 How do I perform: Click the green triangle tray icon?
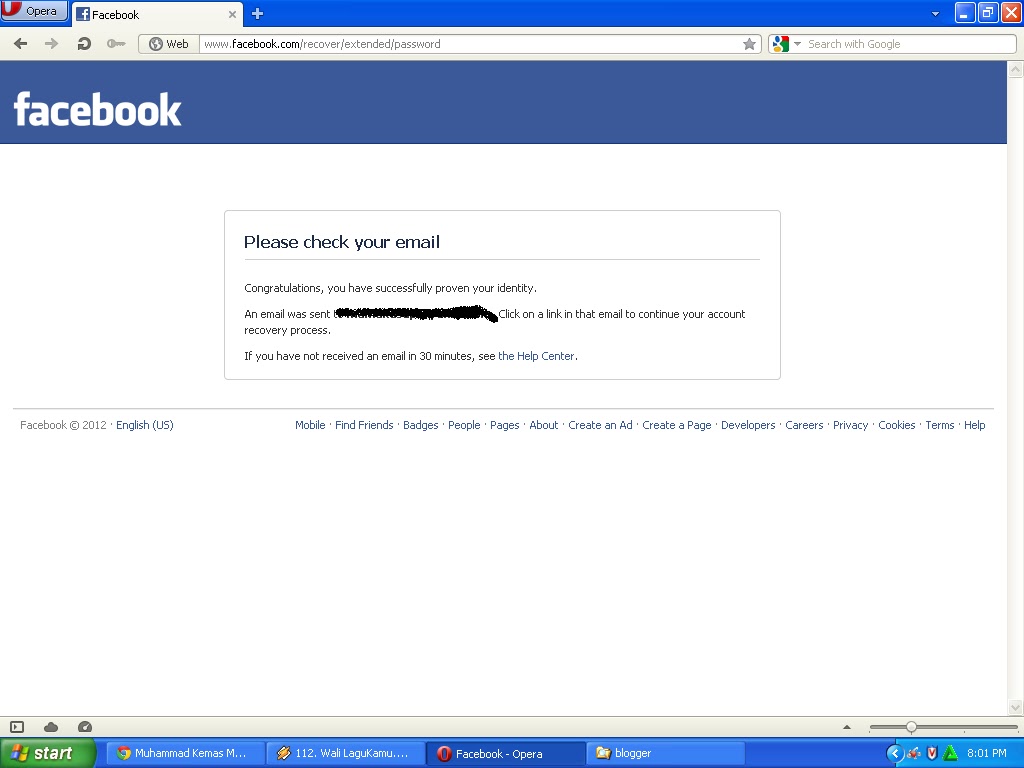click(x=951, y=754)
